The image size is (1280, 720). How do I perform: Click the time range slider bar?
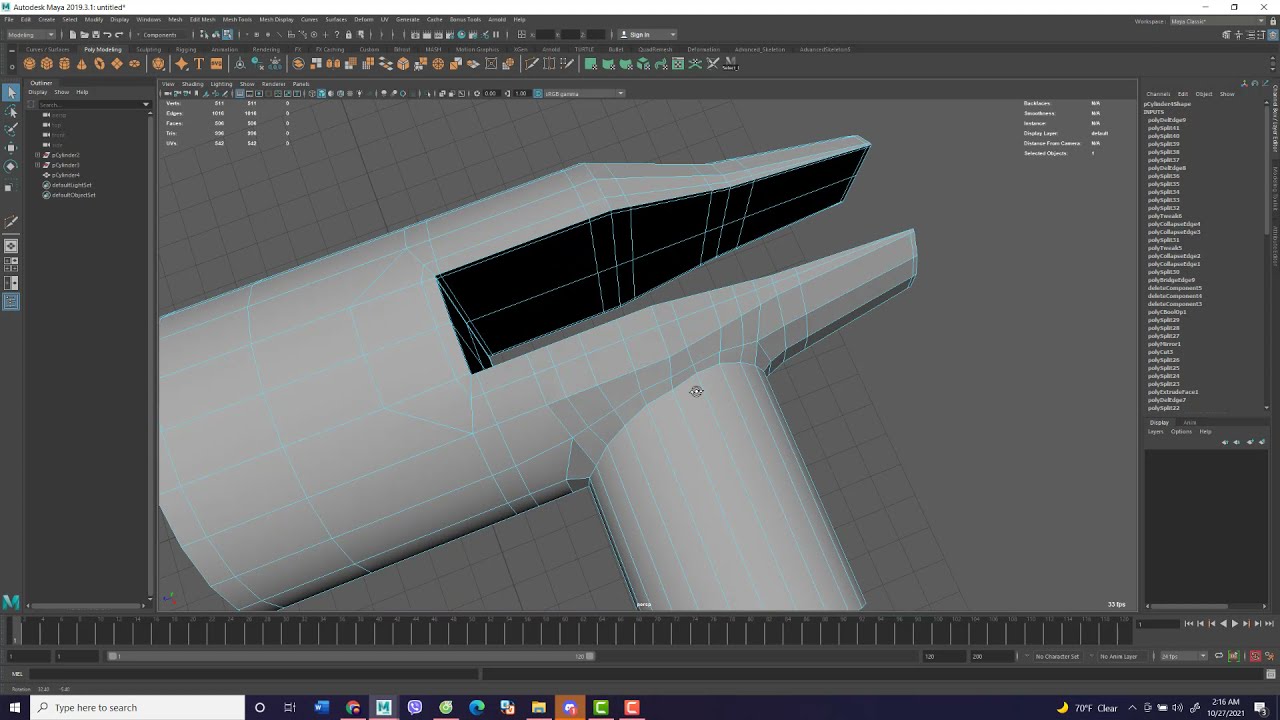[352, 656]
